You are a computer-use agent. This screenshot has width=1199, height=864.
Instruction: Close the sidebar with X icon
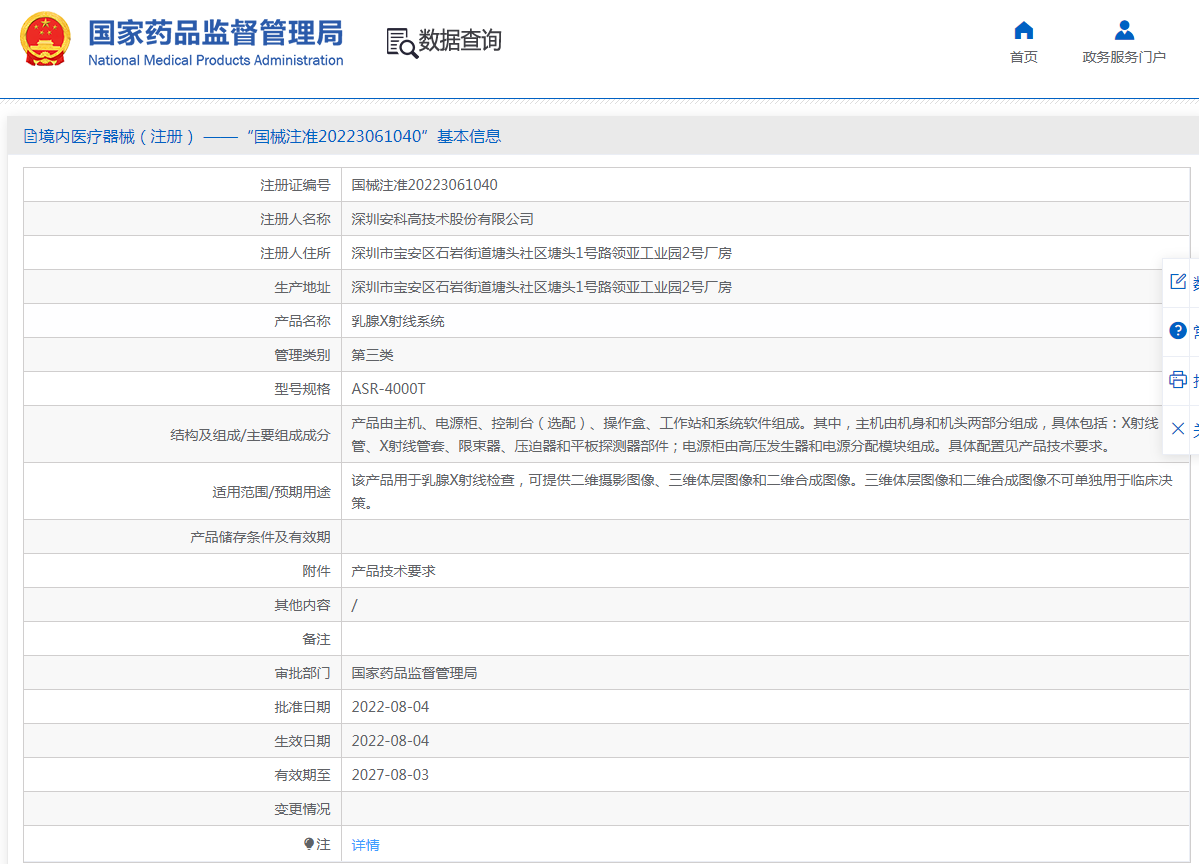(1178, 428)
